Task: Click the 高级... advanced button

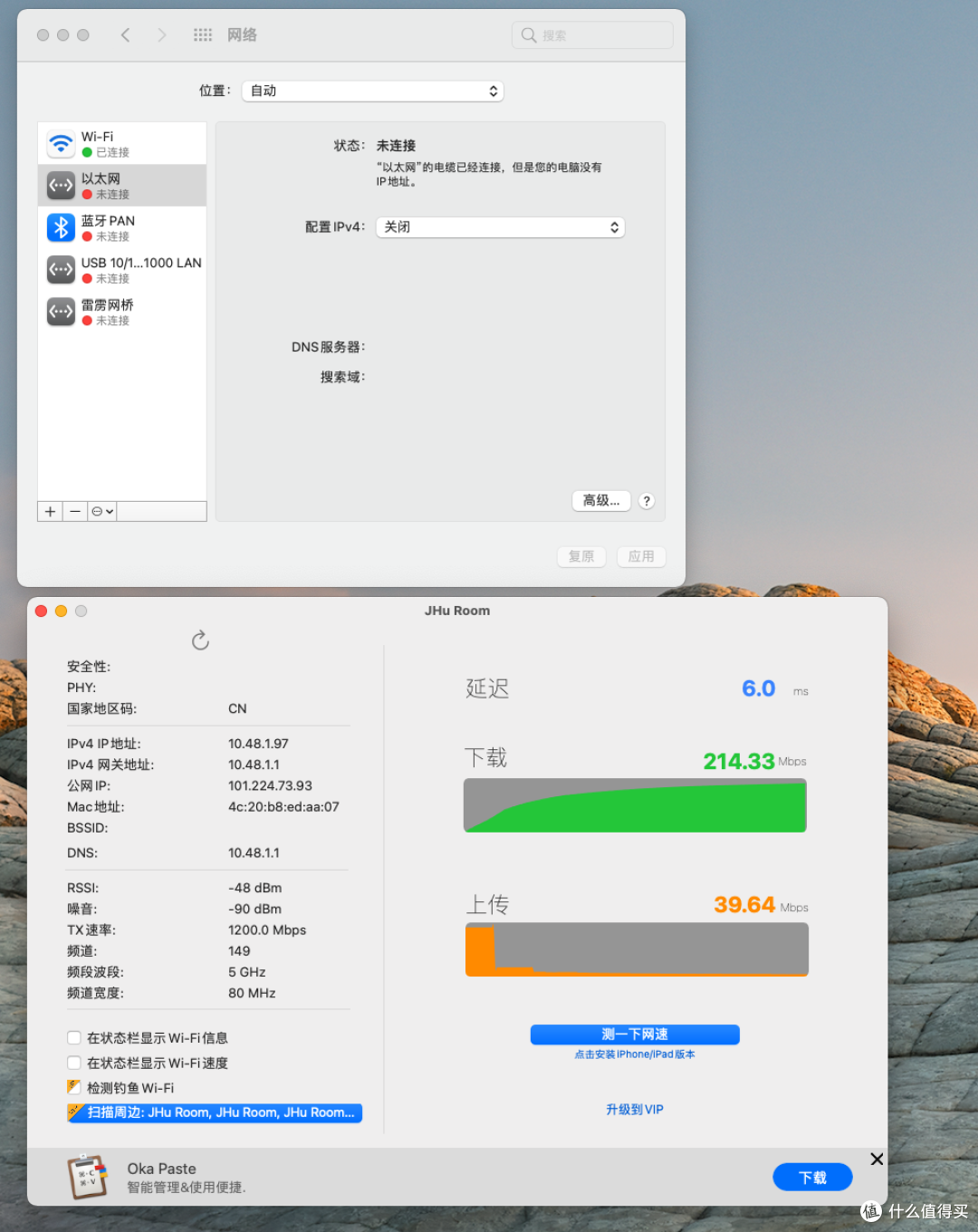Action: coord(601,501)
